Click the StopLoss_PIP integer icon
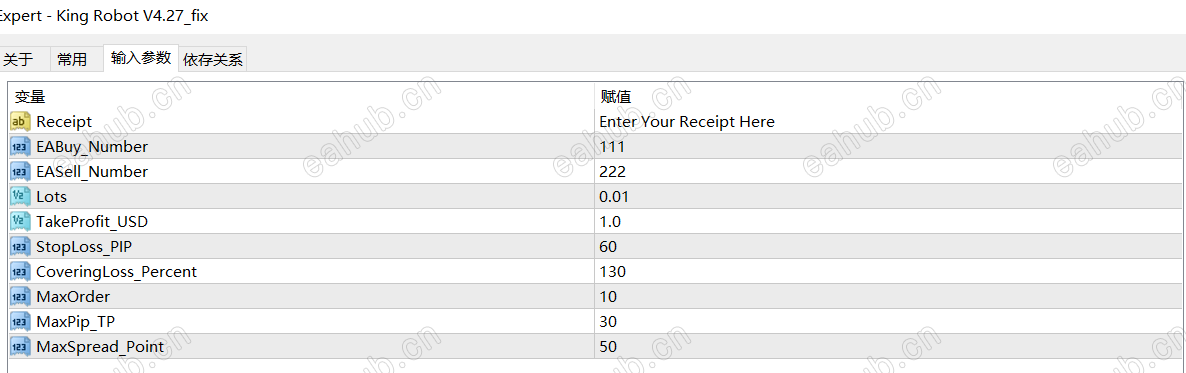This screenshot has width=1186, height=373. tap(21, 247)
